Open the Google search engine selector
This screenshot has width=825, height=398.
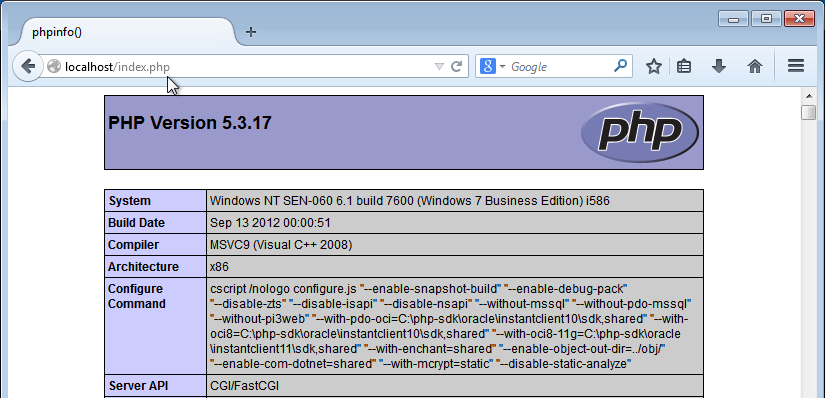pyautogui.click(x=492, y=66)
